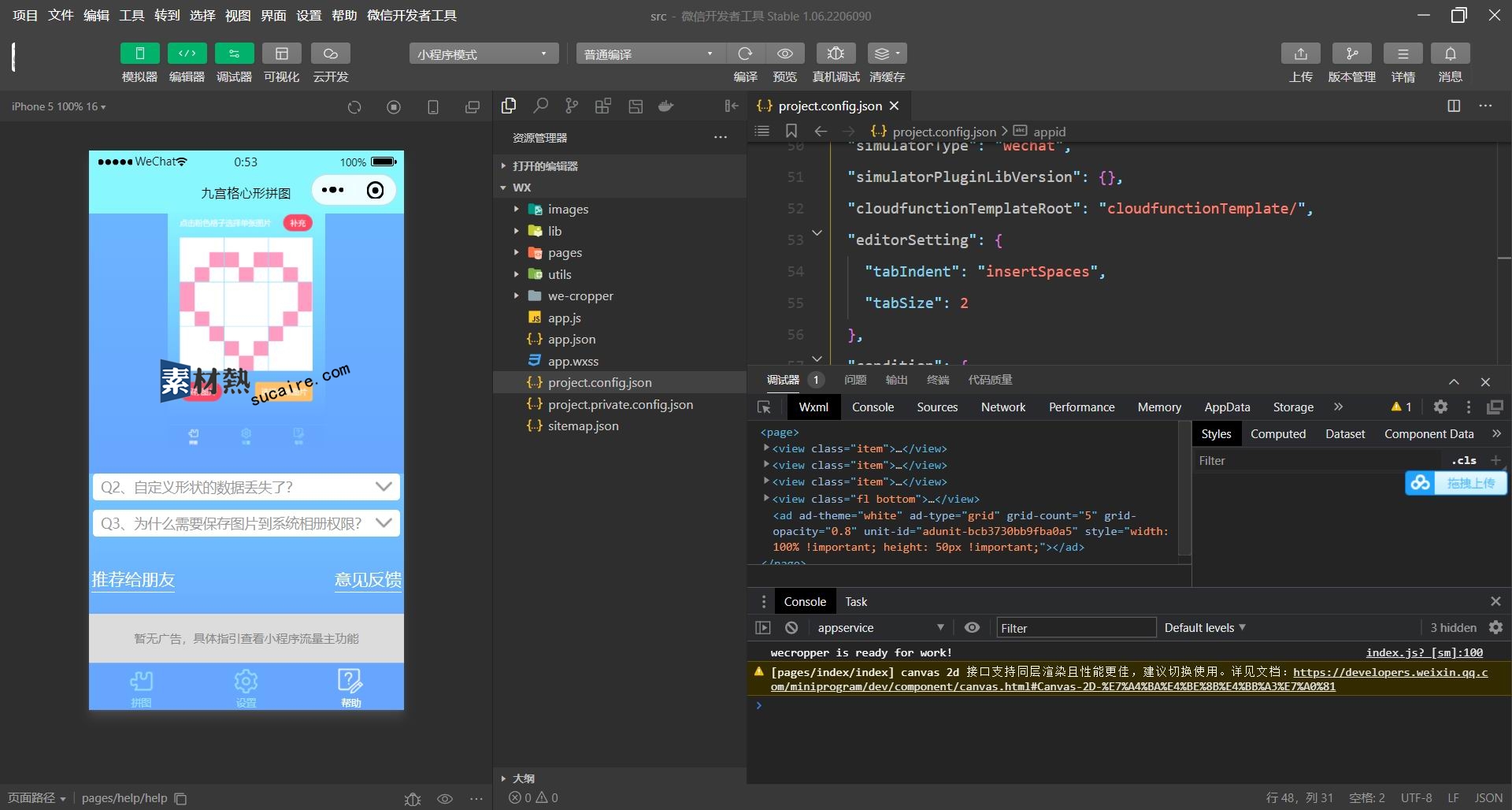
Task: Tap the 意见反馈 link in simulator
Action: 368,580
